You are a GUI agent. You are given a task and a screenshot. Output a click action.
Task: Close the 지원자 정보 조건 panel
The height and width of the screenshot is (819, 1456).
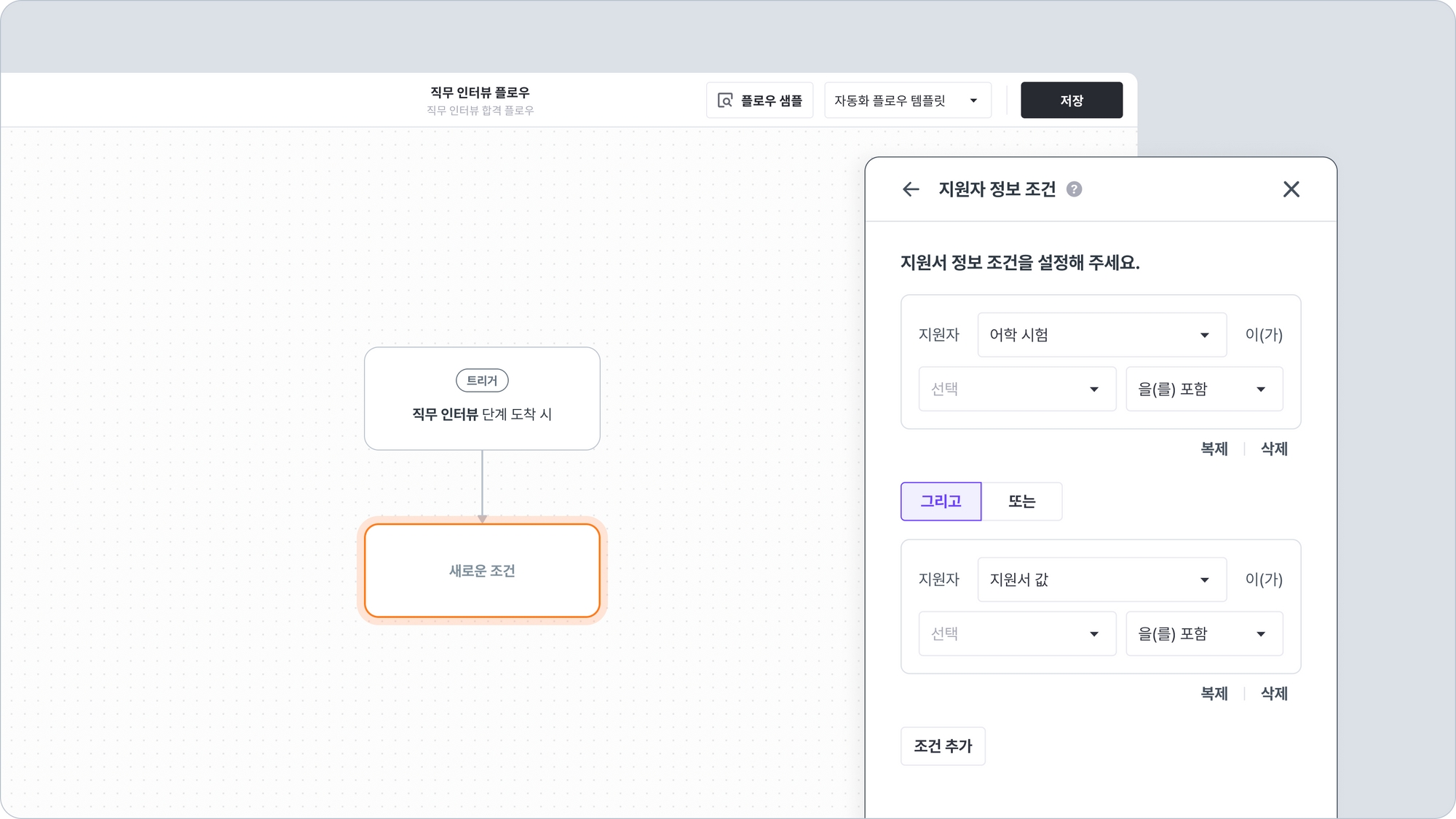[1291, 189]
